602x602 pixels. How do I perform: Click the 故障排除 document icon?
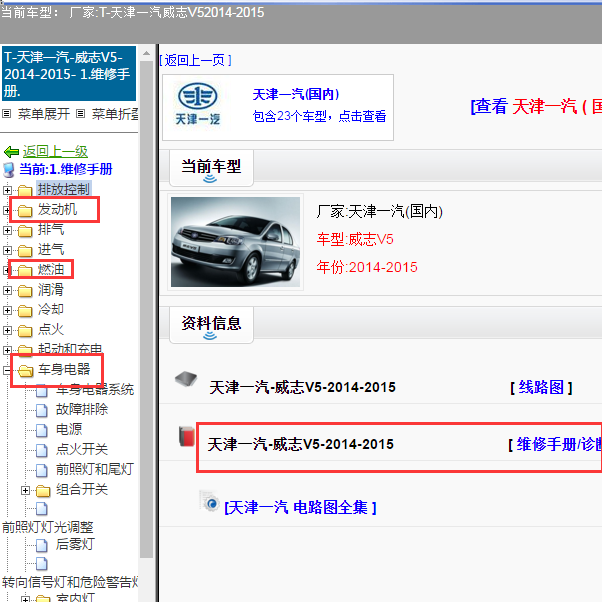[x=42, y=410]
